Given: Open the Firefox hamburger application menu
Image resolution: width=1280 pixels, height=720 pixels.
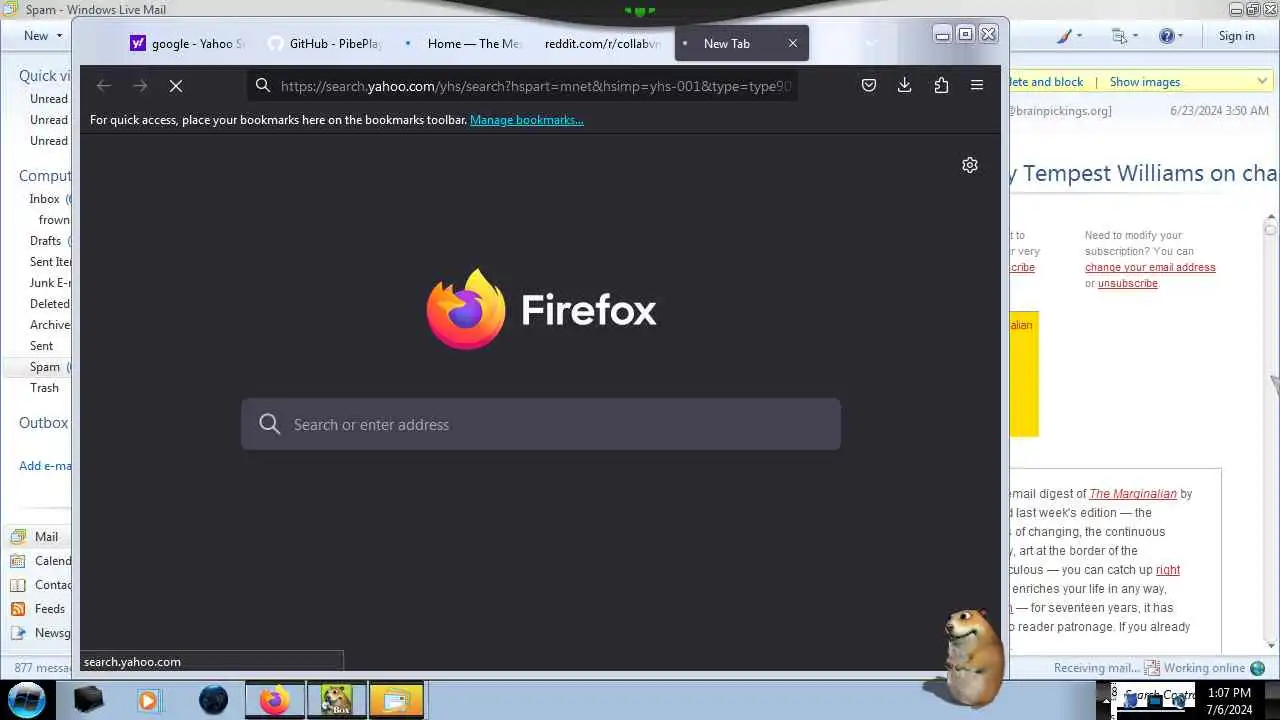Looking at the screenshot, I should click(x=977, y=86).
